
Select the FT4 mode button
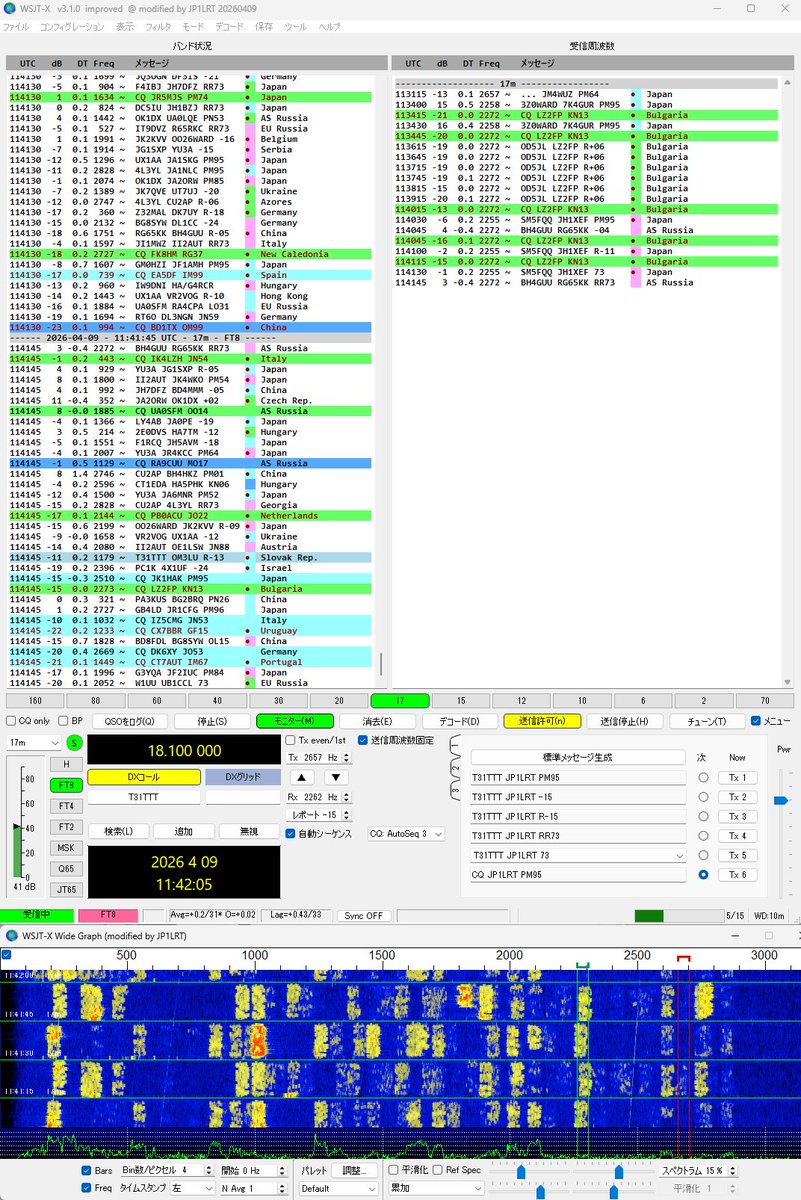click(66, 805)
